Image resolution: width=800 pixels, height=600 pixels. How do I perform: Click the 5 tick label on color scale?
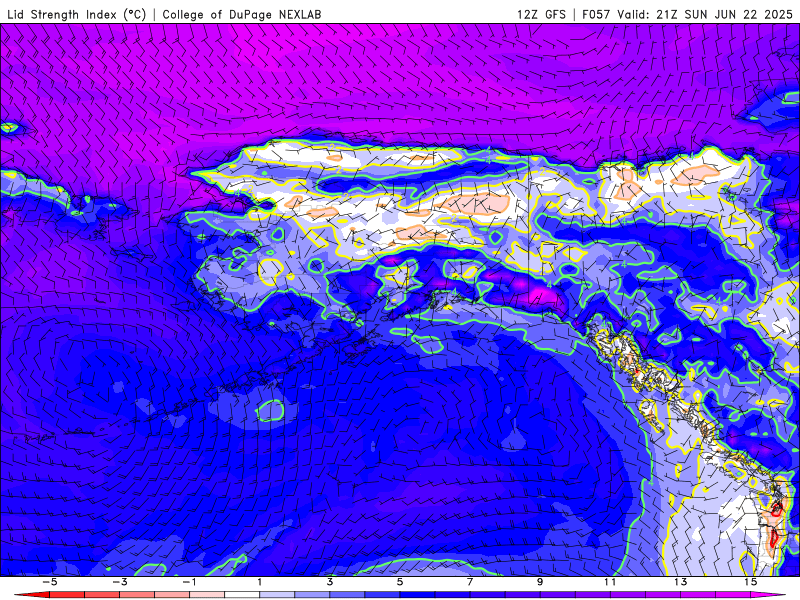(399, 582)
